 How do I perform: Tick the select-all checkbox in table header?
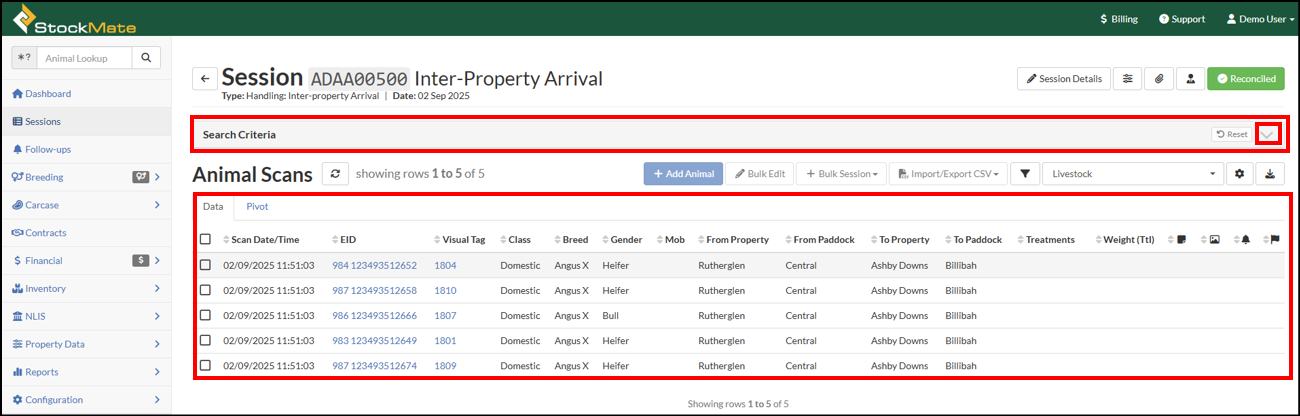tap(205, 240)
